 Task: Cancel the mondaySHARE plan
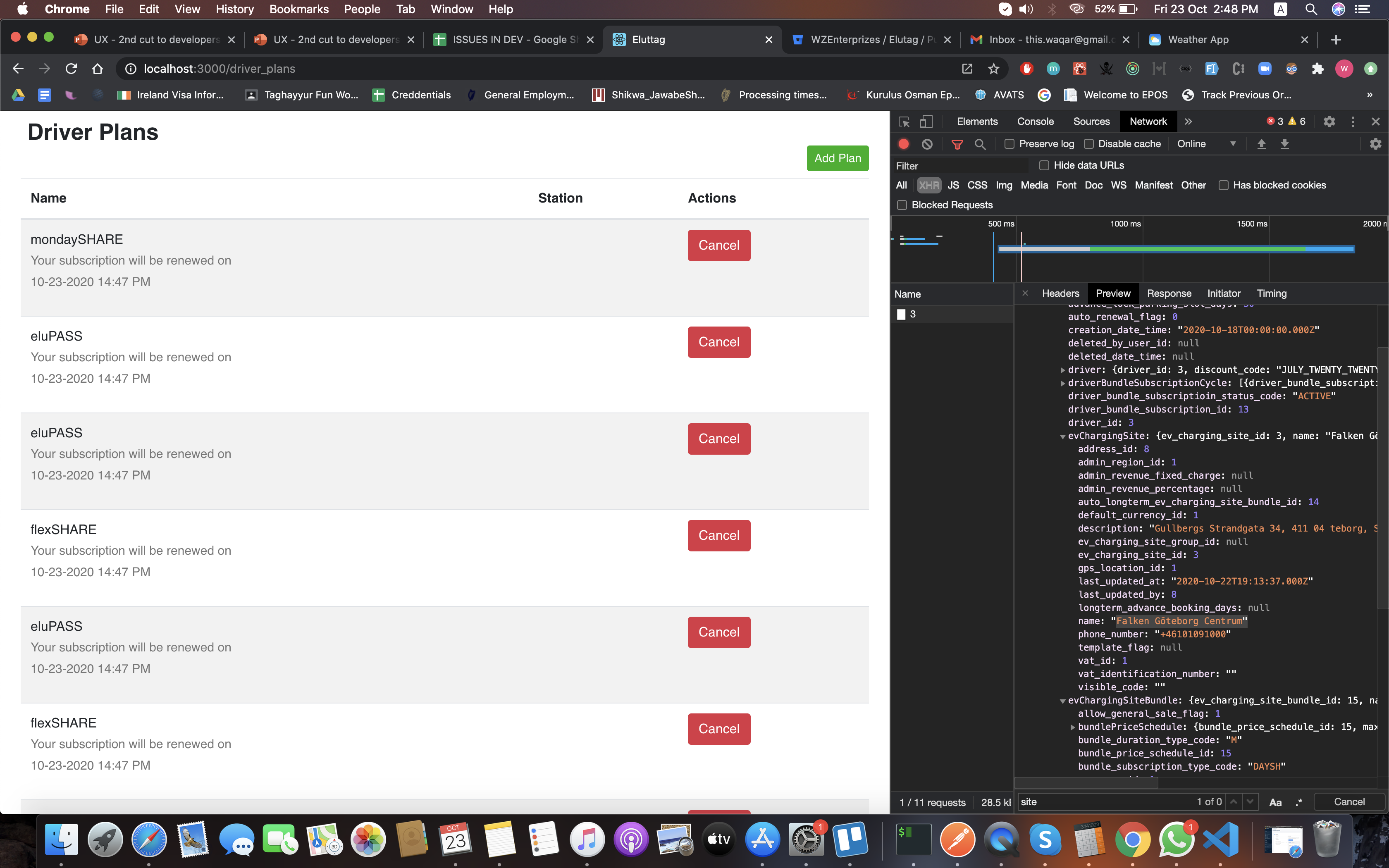click(x=718, y=246)
